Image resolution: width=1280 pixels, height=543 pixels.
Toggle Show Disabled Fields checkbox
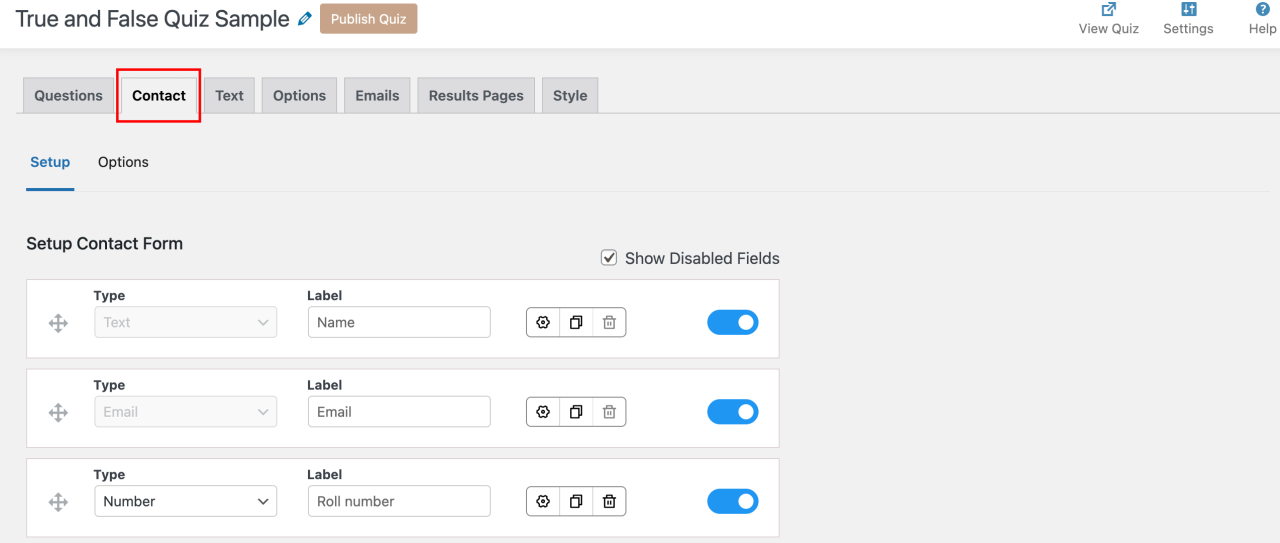point(609,257)
